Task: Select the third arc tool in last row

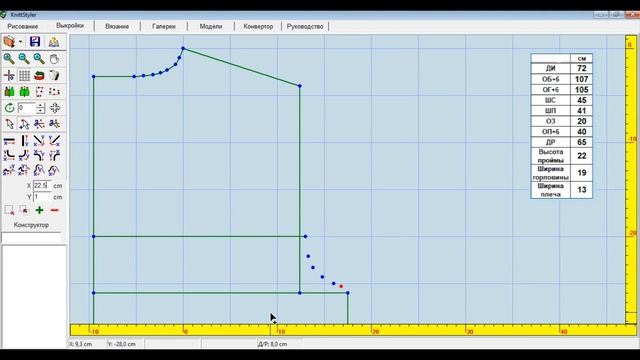Action: [x=39, y=170]
